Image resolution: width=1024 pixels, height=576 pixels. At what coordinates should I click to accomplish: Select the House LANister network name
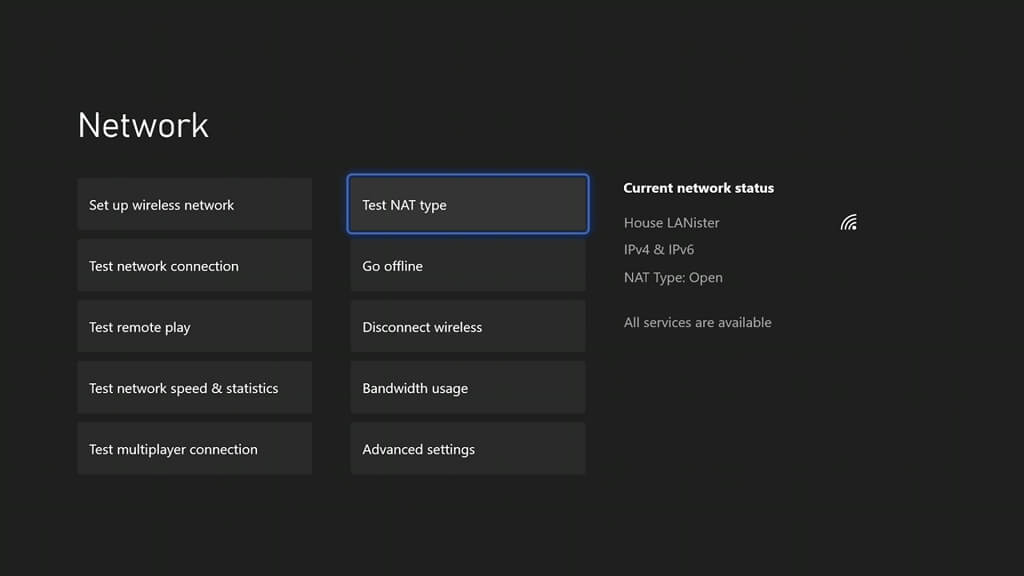671,222
